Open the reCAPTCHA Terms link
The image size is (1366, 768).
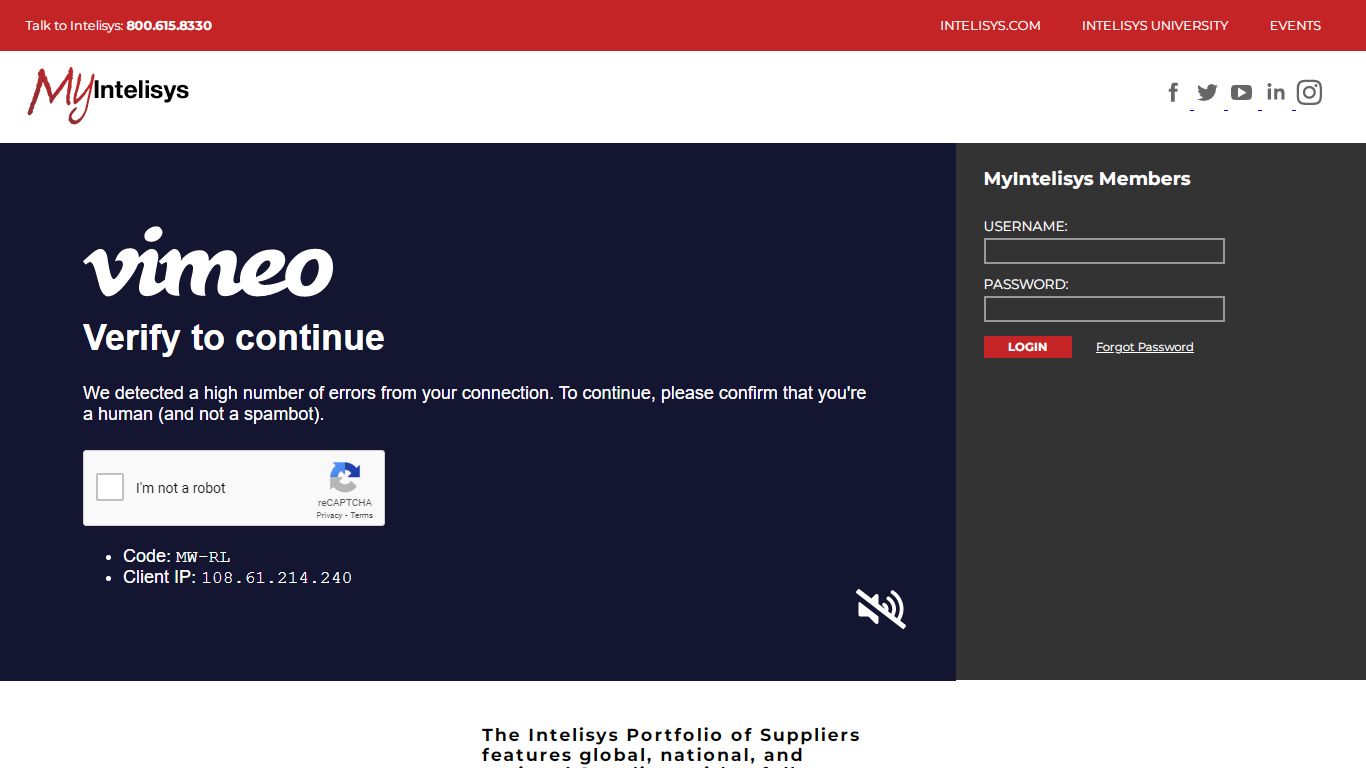point(361,516)
